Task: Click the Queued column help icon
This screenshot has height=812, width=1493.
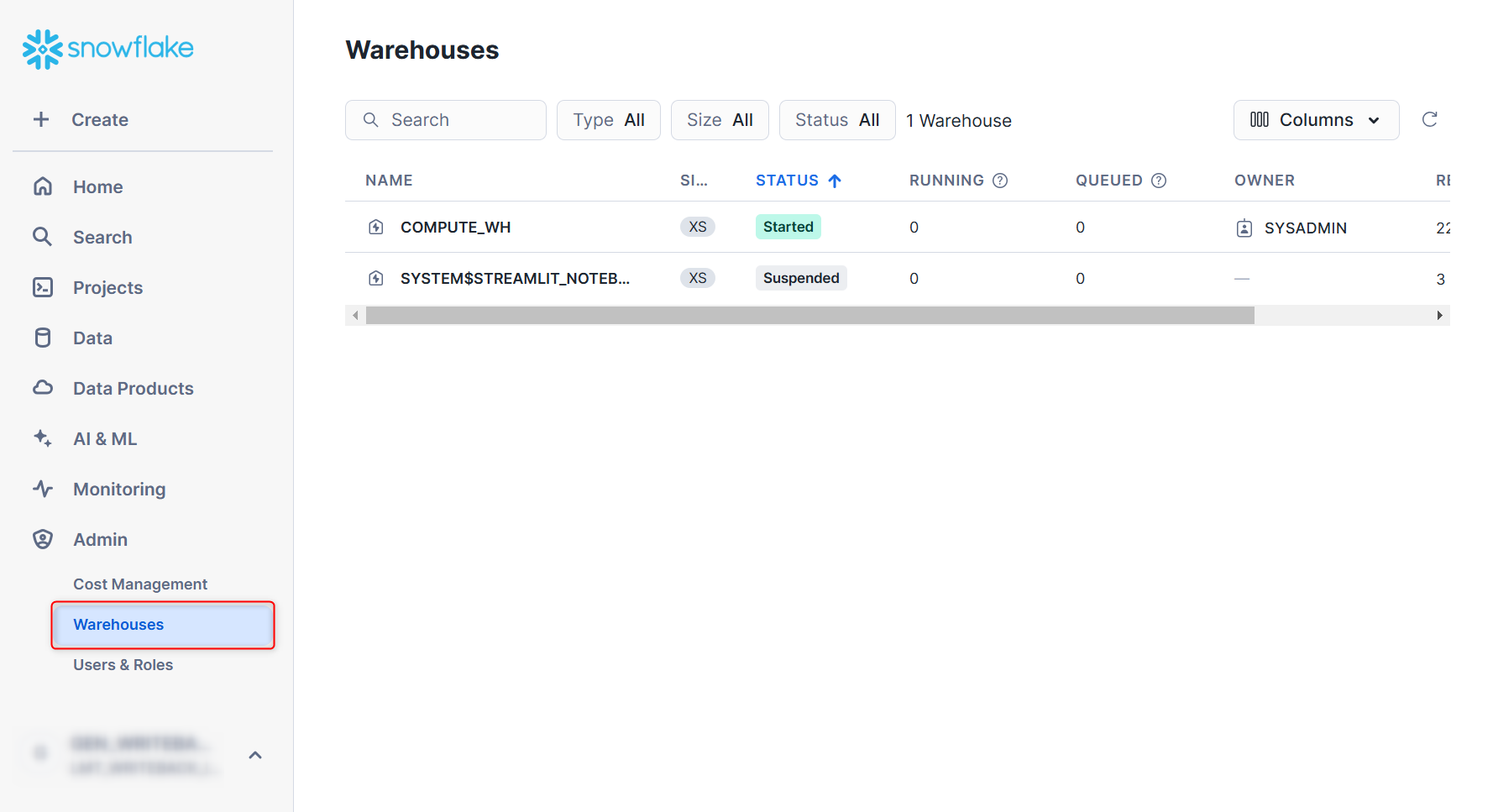Action: click(1159, 181)
